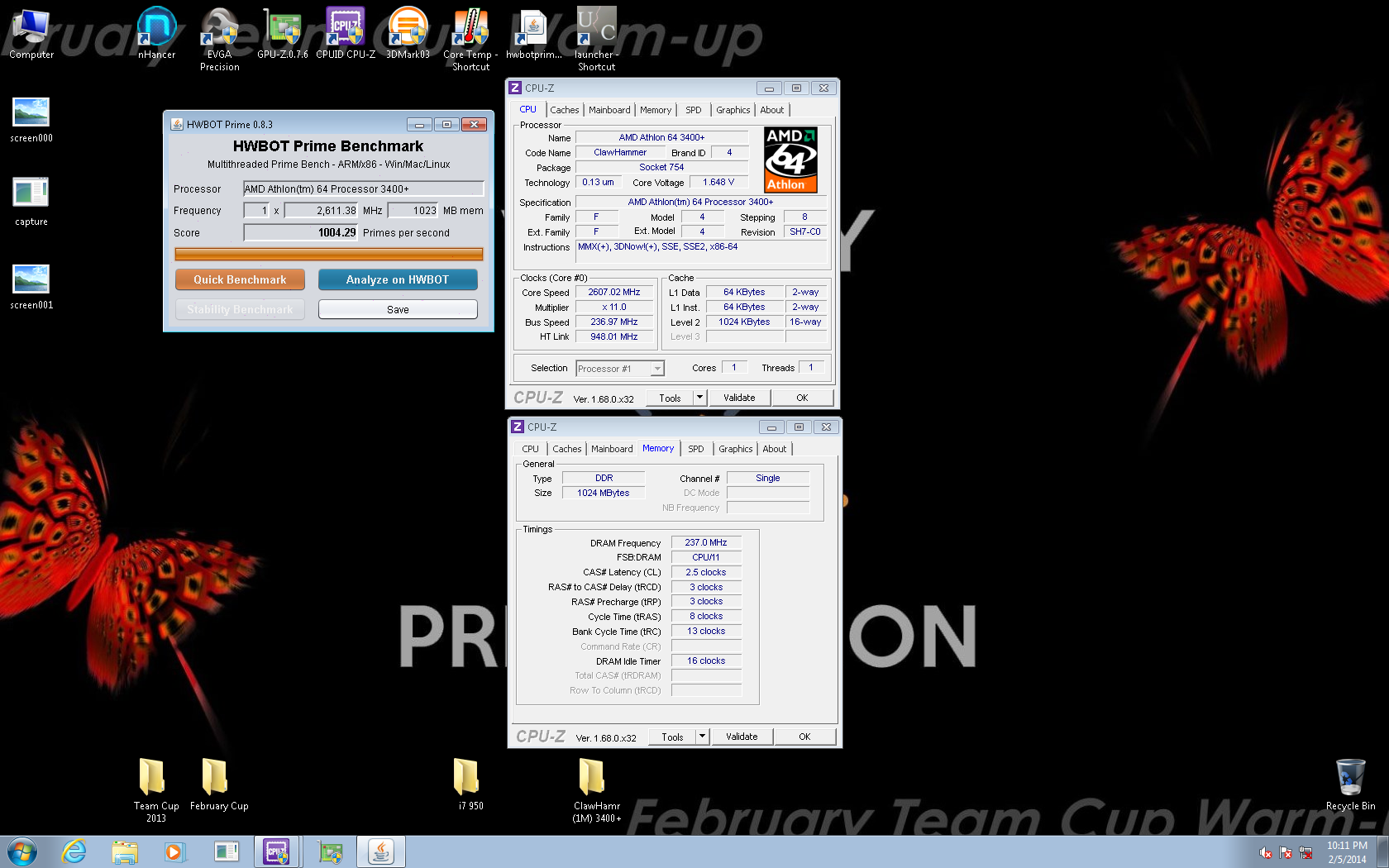Open the i7 950 folder
This screenshot has height=868, width=1389.
(470, 784)
